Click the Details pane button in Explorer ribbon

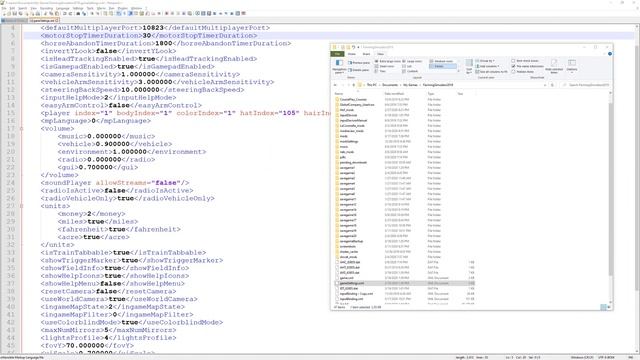coord(359,70)
